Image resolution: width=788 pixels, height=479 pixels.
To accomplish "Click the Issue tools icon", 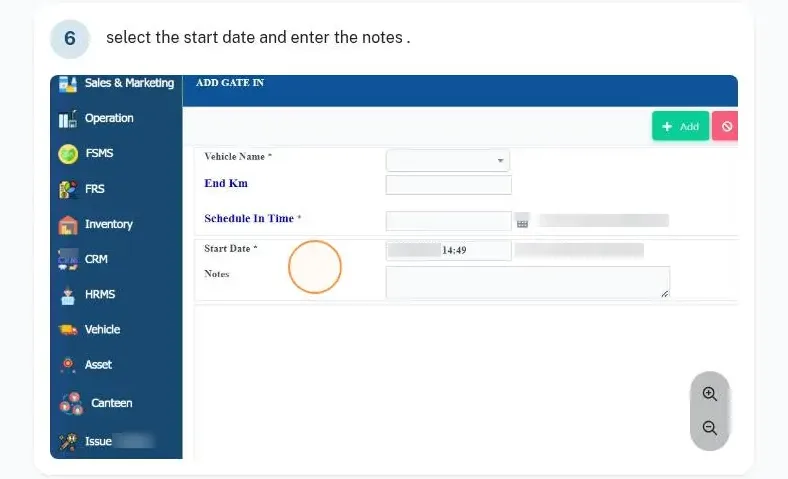I will [x=68, y=441].
